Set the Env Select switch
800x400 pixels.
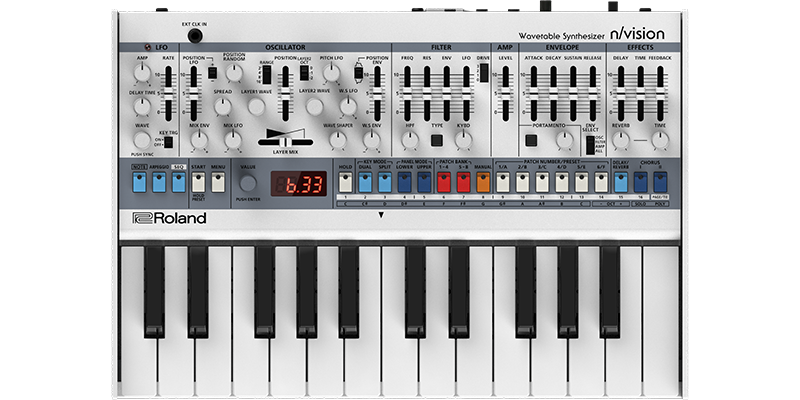pos(590,145)
